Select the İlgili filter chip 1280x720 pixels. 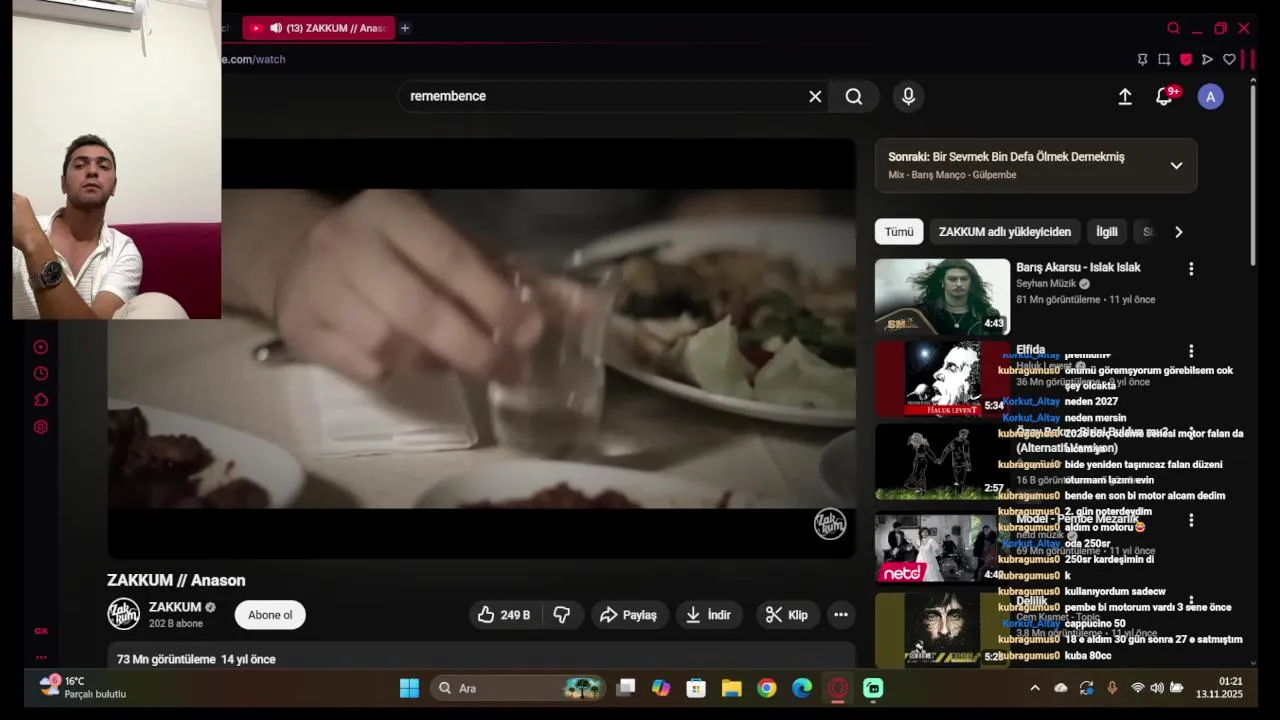tap(1107, 232)
